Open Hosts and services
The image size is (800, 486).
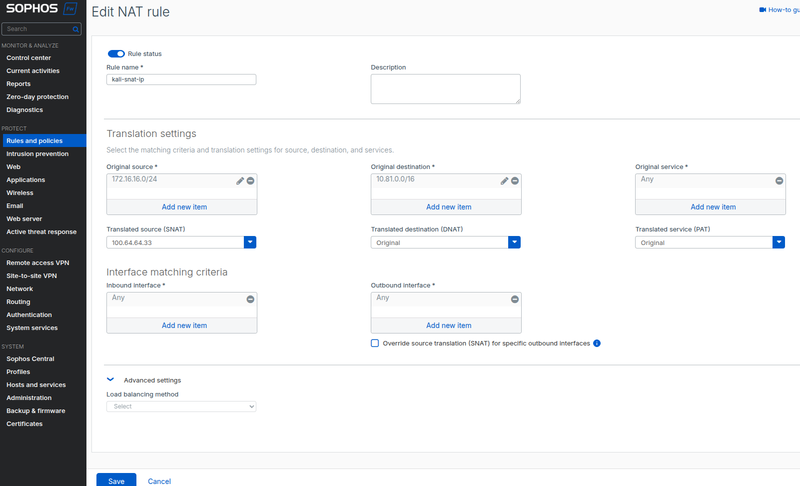(x=36, y=385)
